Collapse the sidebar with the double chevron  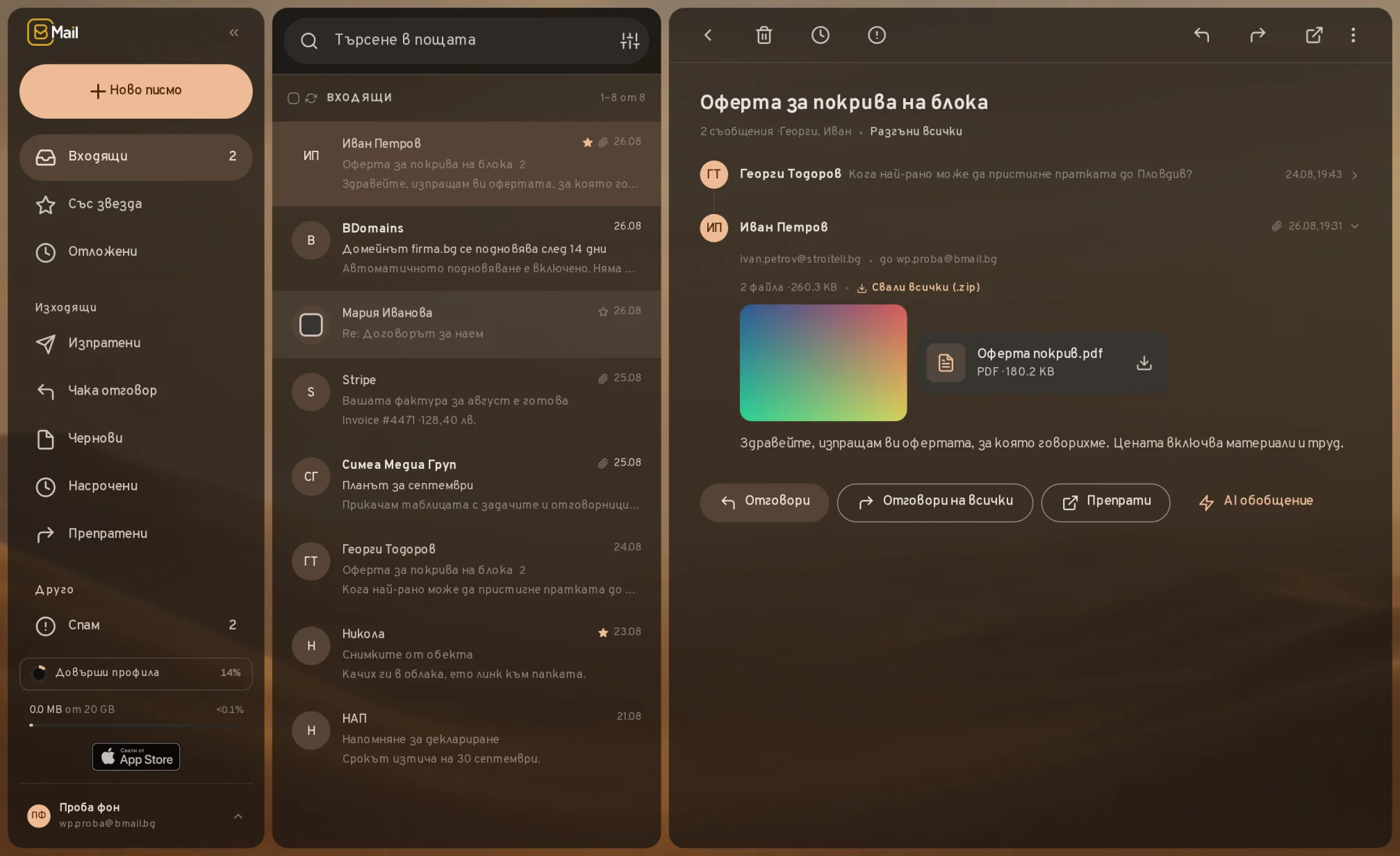pos(234,33)
